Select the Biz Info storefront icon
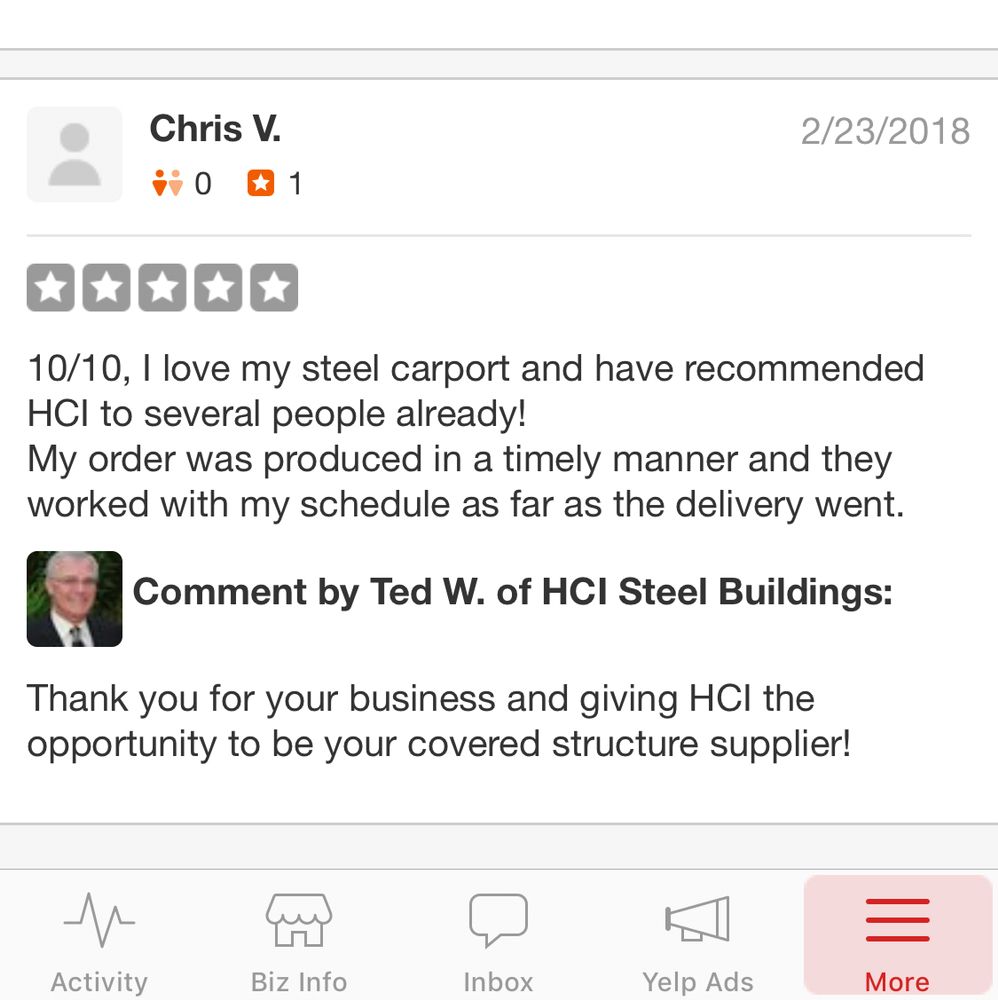The height and width of the screenshot is (1000, 998). pos(298,916)
